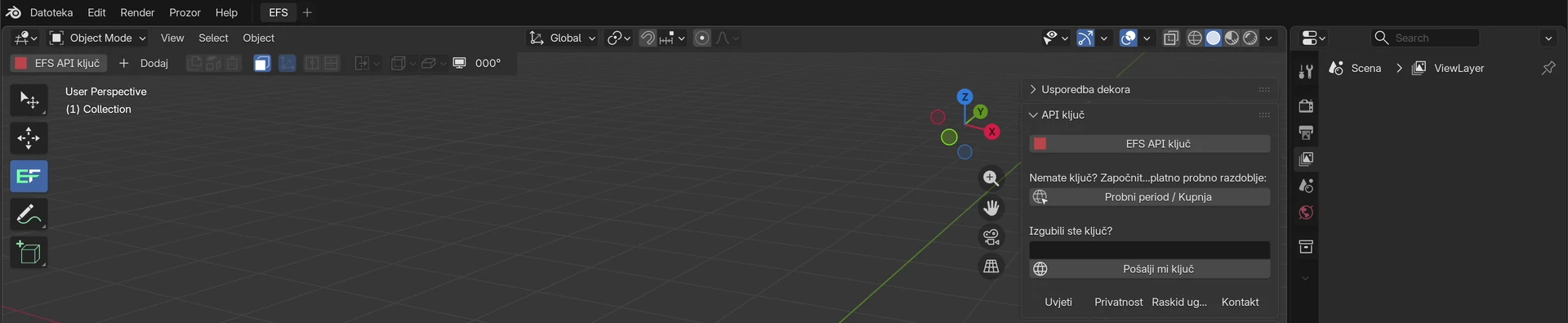Viewport: 1568px width, 323px height.
Task: Click the Dodaj add button
Action: tap(144, 63)
